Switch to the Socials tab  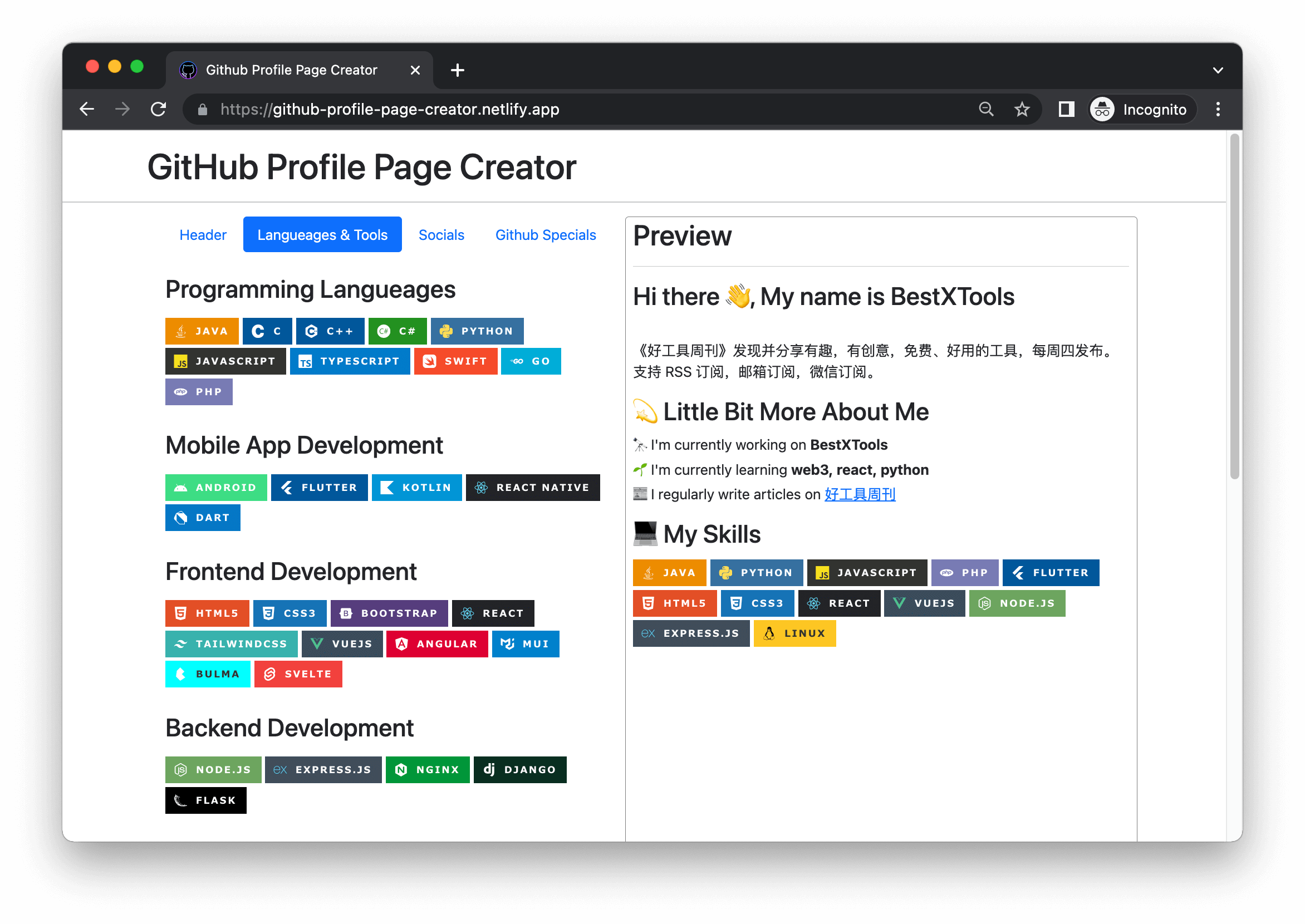click(441, 235)
